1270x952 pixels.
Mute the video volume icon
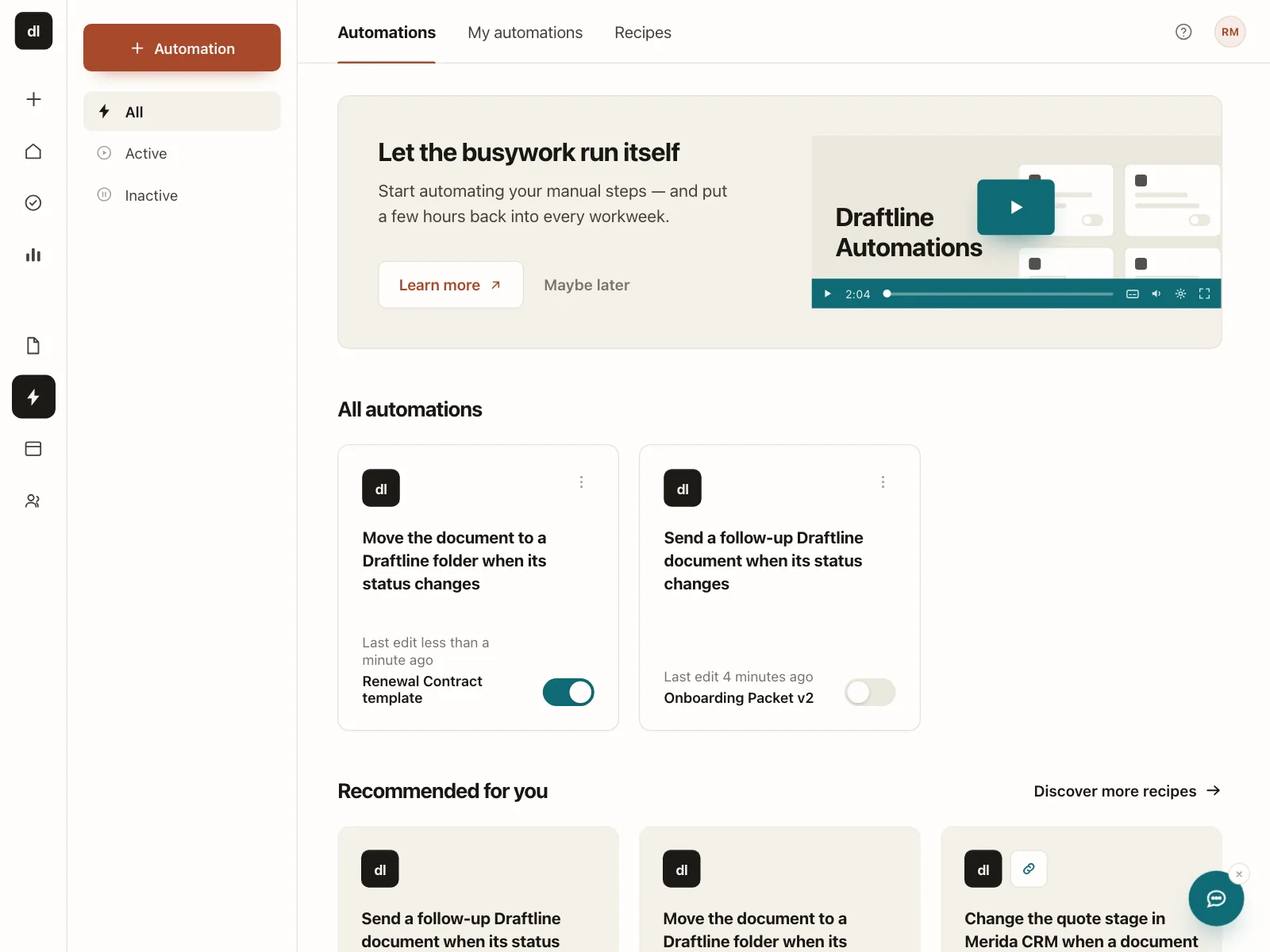(x=1156, y=294)
